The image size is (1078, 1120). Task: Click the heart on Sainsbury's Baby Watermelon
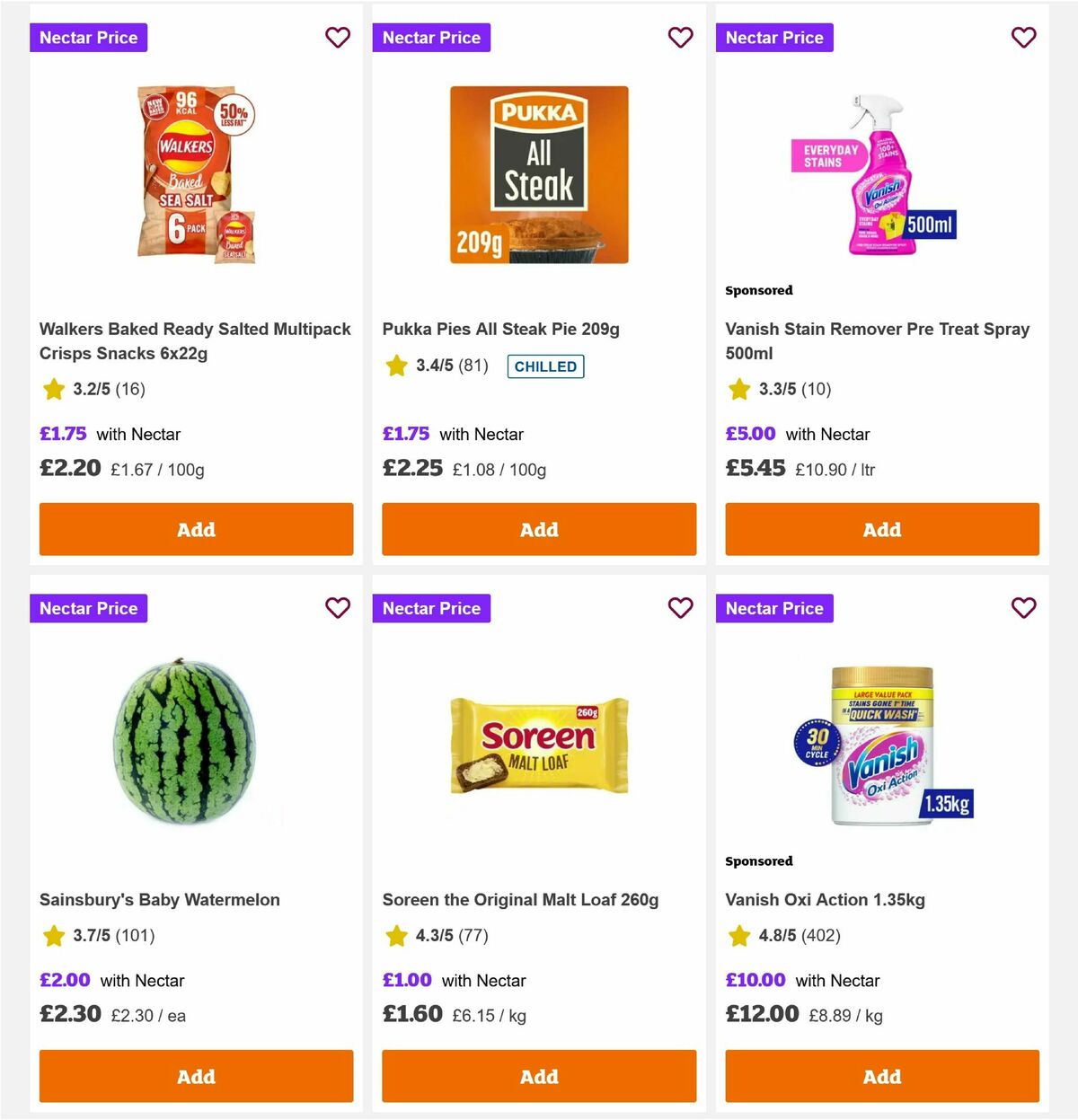[x=338, y=608]
